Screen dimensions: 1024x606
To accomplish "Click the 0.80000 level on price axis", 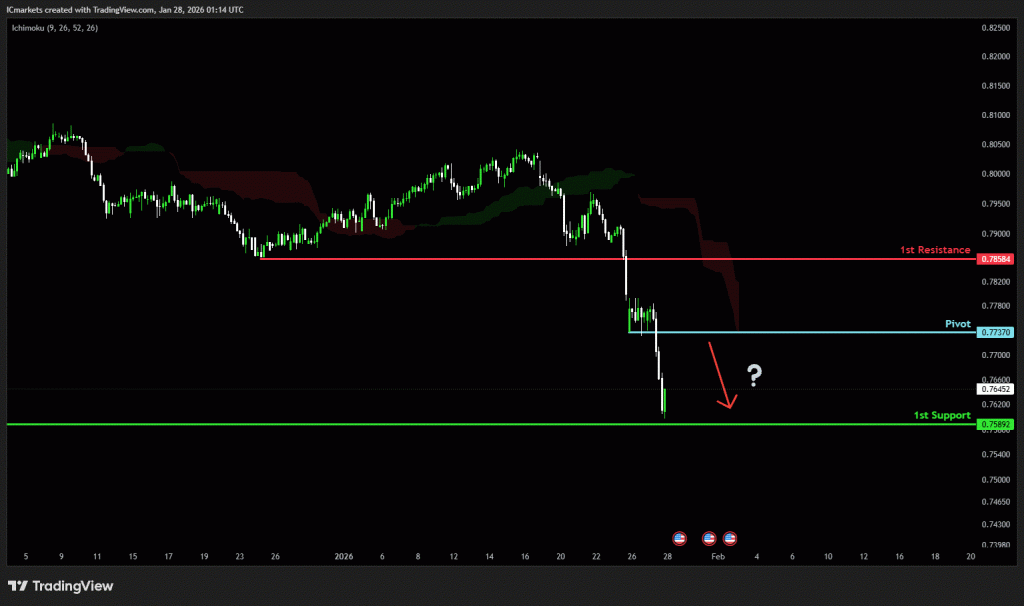I will (x=996, y=174).
